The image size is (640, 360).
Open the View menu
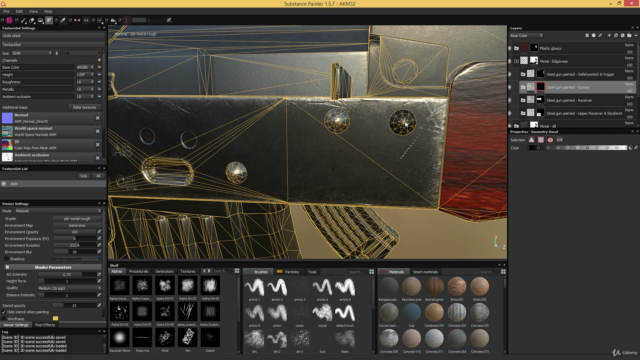(x=33, y=11)
